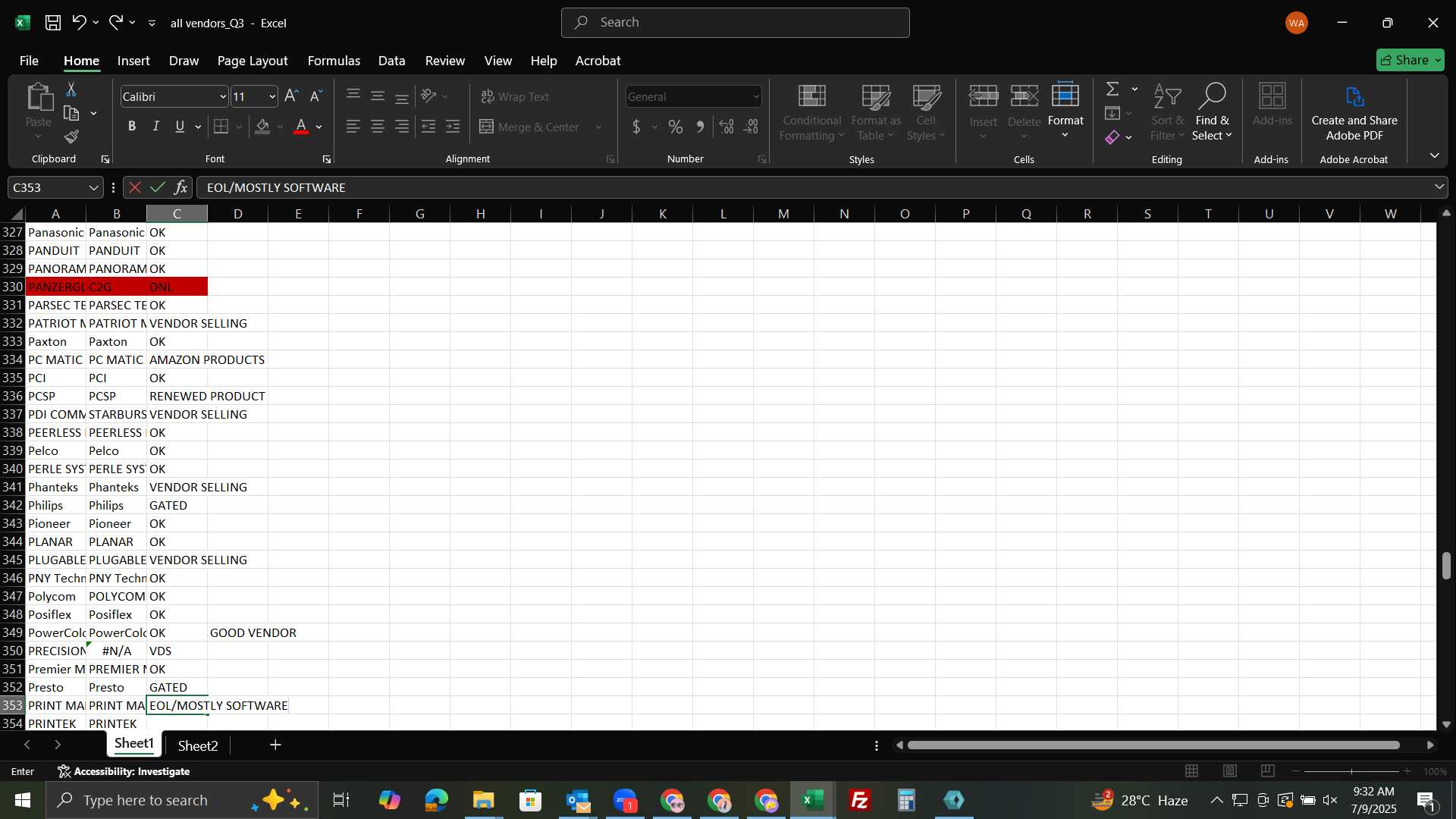This screenshot has width=1456, height=819.
Task: Apply Comma Style format
Action: [x=700, y=127]
